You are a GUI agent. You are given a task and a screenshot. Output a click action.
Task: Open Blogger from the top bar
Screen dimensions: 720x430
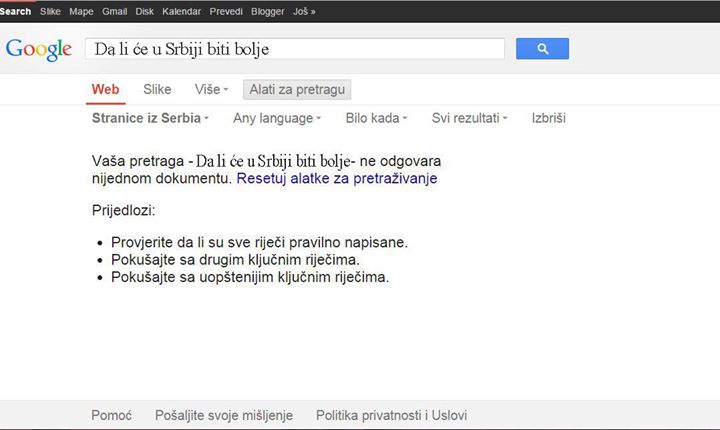coord(267,11)
